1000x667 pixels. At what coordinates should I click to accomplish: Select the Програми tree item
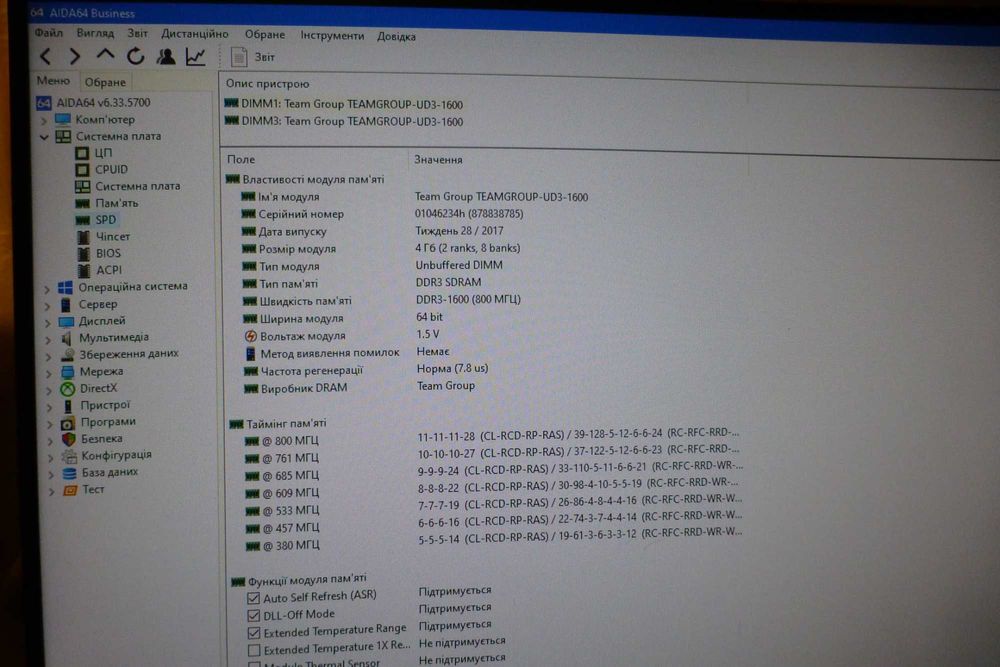coord(99,422)
